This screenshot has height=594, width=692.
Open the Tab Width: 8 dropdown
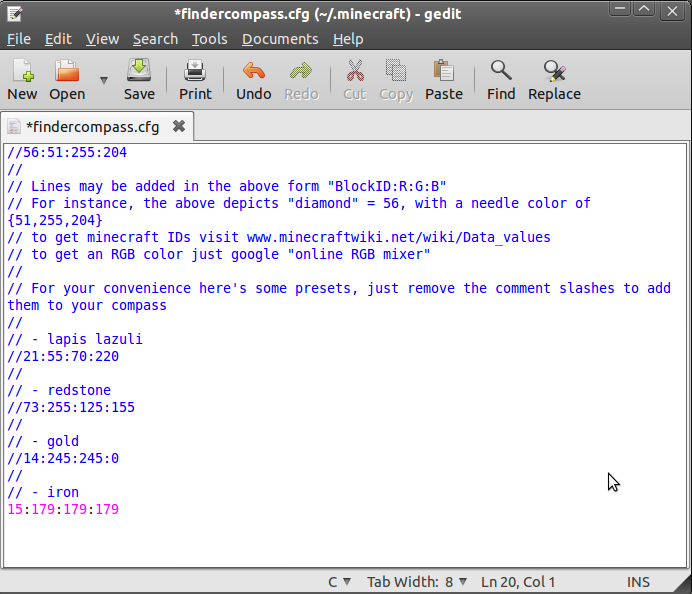tap(417, 582)
